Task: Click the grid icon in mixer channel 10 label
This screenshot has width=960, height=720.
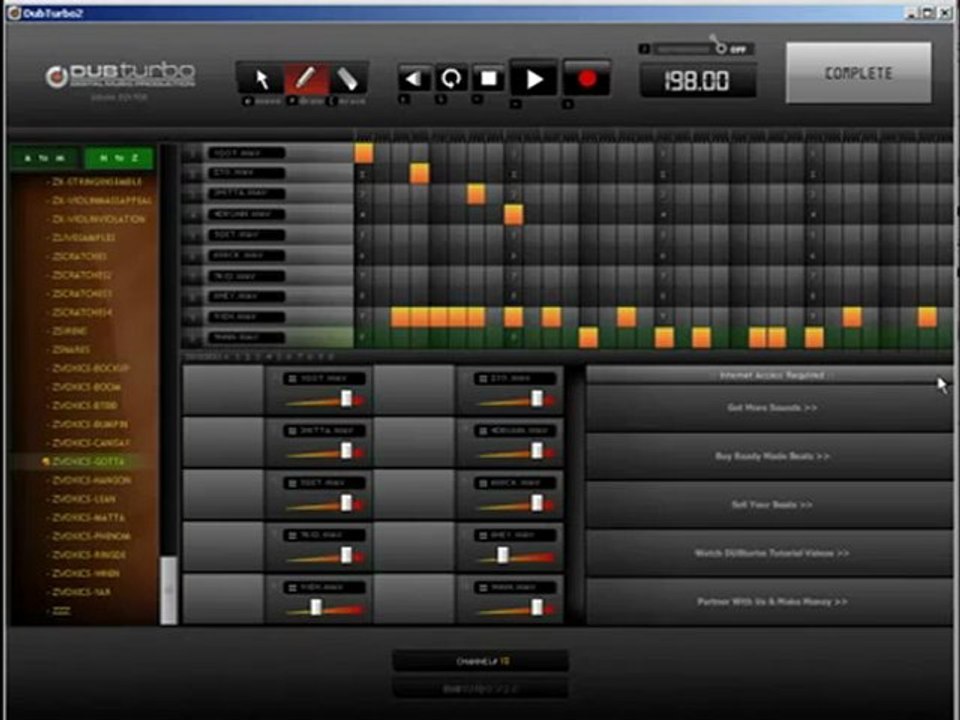Action: tap(483, 588)
